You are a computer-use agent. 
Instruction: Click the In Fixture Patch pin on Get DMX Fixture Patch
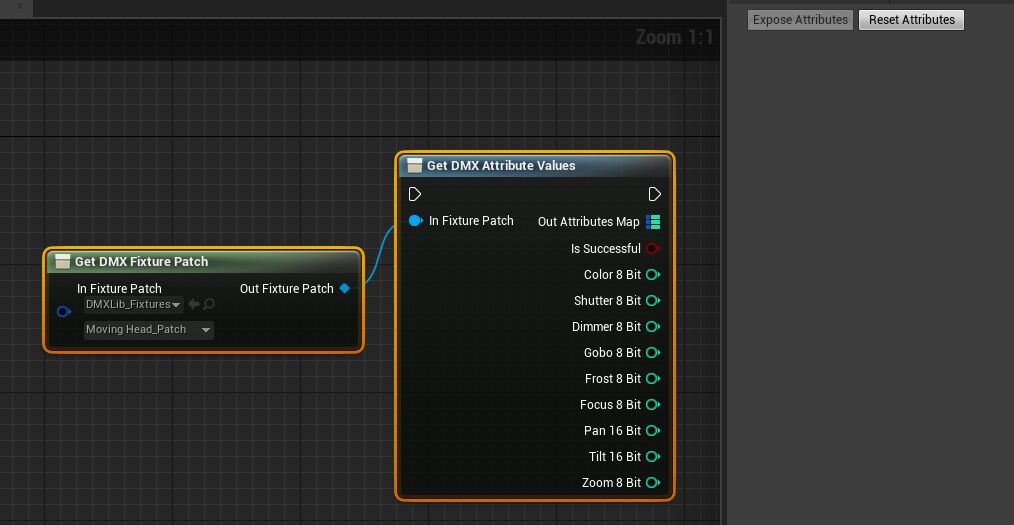63,312
